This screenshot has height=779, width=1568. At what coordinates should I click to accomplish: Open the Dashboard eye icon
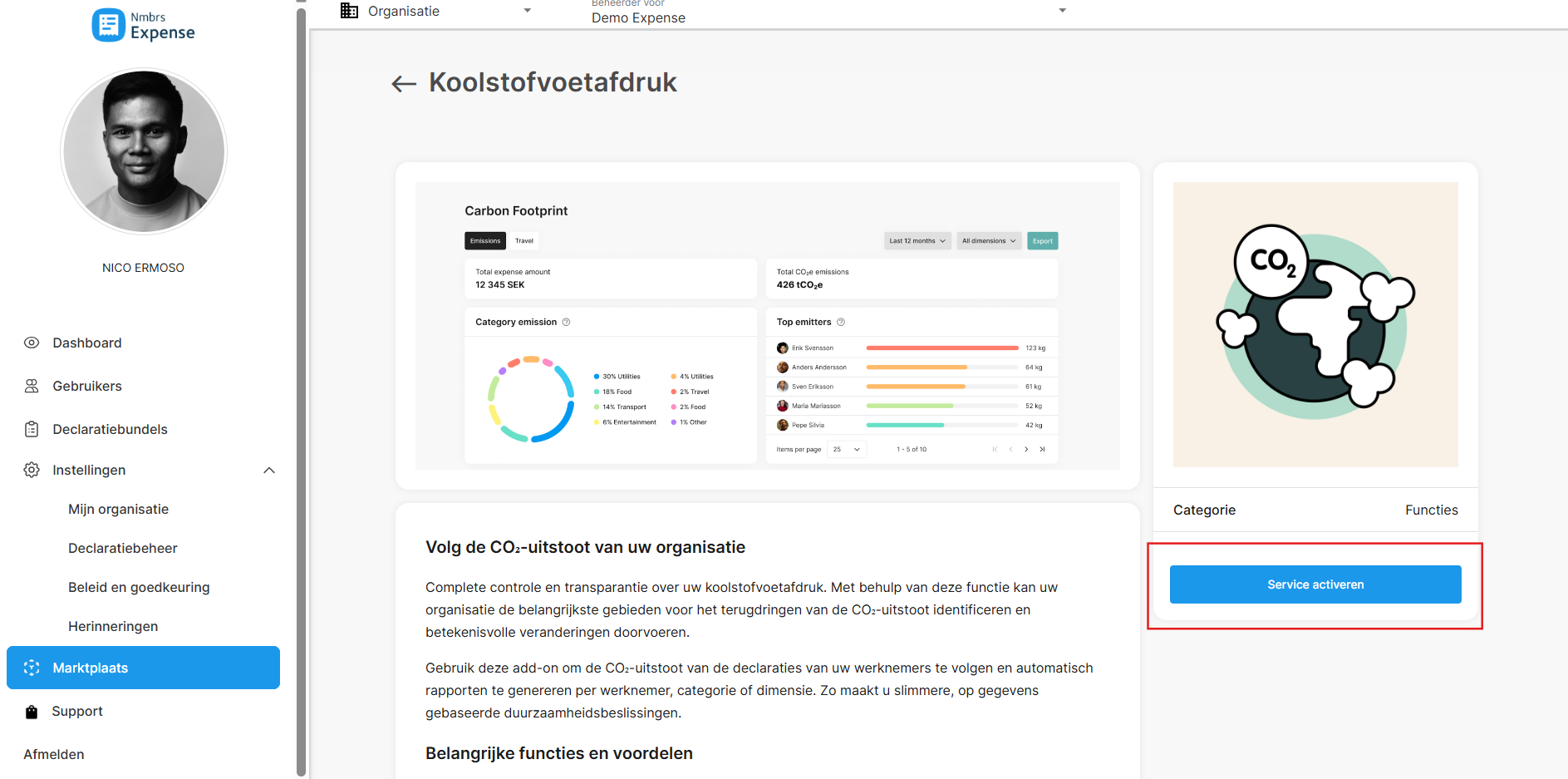point(32,343)
